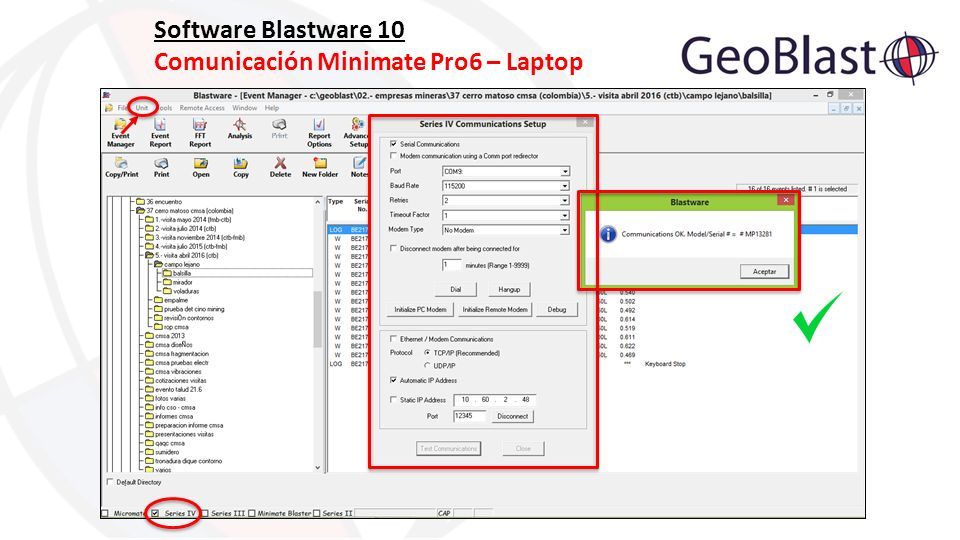Open the Baud Rate 115200 dropdown
The height and width of the screenshot is (540, 960).
click(x=565, y=186)
